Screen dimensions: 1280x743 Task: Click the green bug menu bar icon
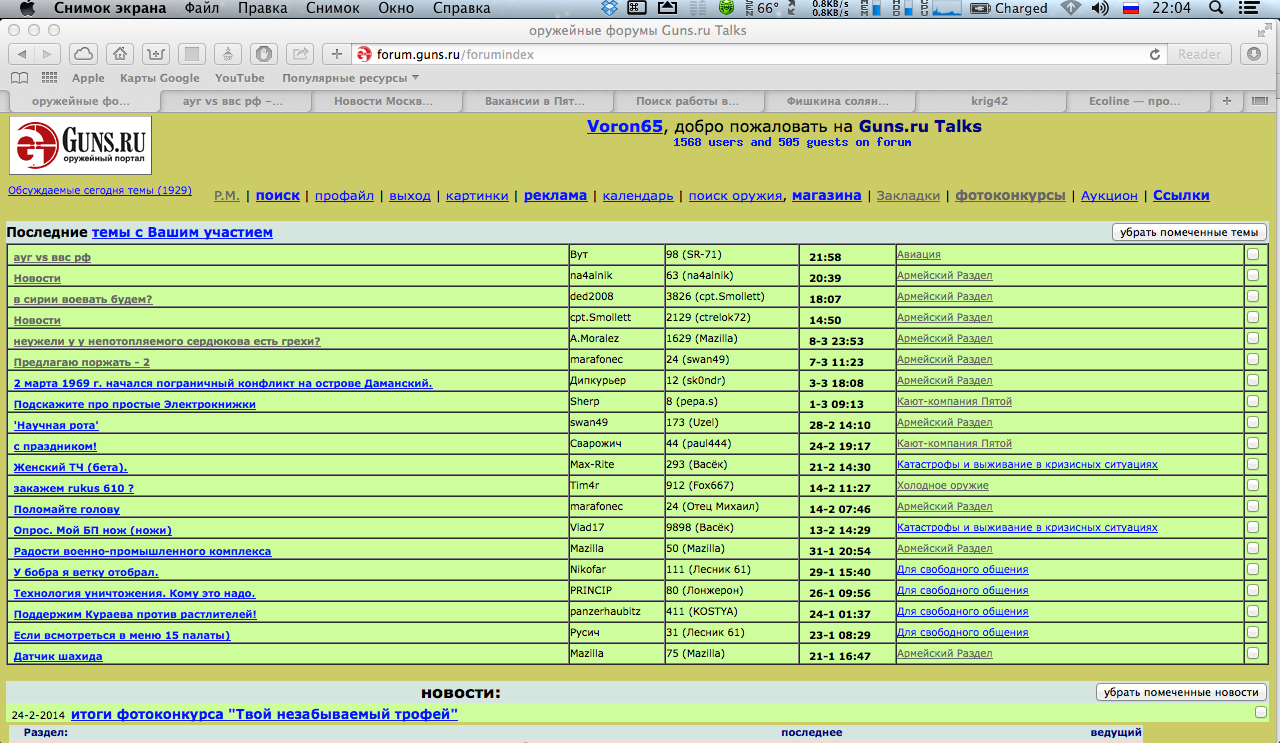coord(726,9)
